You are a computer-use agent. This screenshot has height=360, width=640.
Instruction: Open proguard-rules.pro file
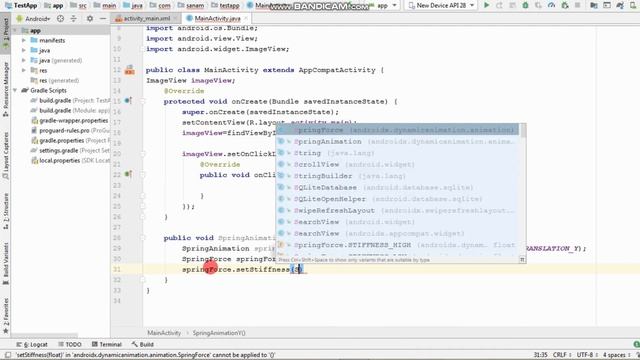click(71, 131)
